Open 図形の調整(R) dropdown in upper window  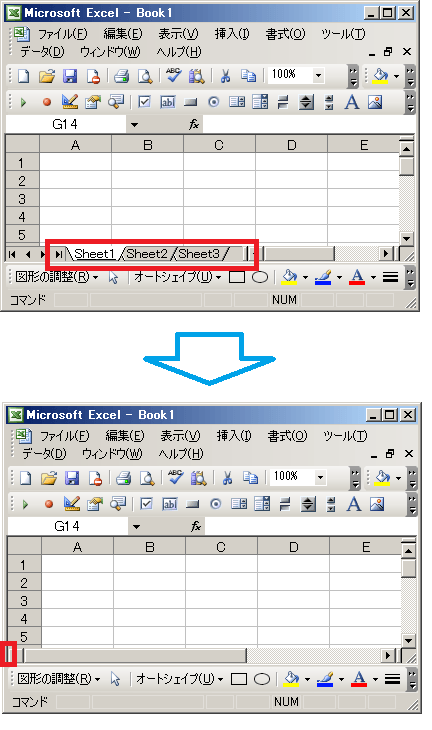click(56, 277)
